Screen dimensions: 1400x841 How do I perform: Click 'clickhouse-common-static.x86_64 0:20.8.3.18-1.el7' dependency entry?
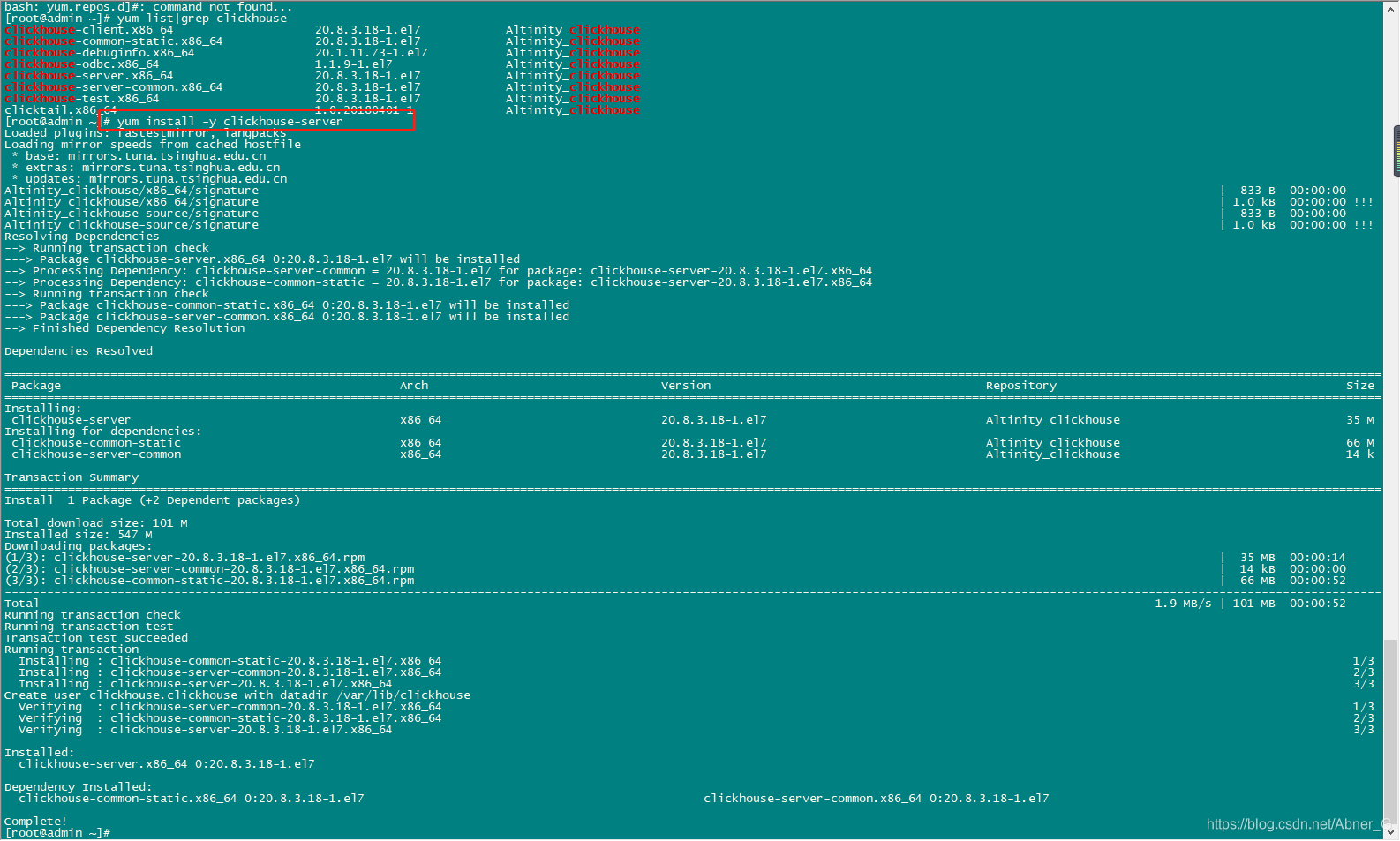pyautogui.click(x=192, y=798)
